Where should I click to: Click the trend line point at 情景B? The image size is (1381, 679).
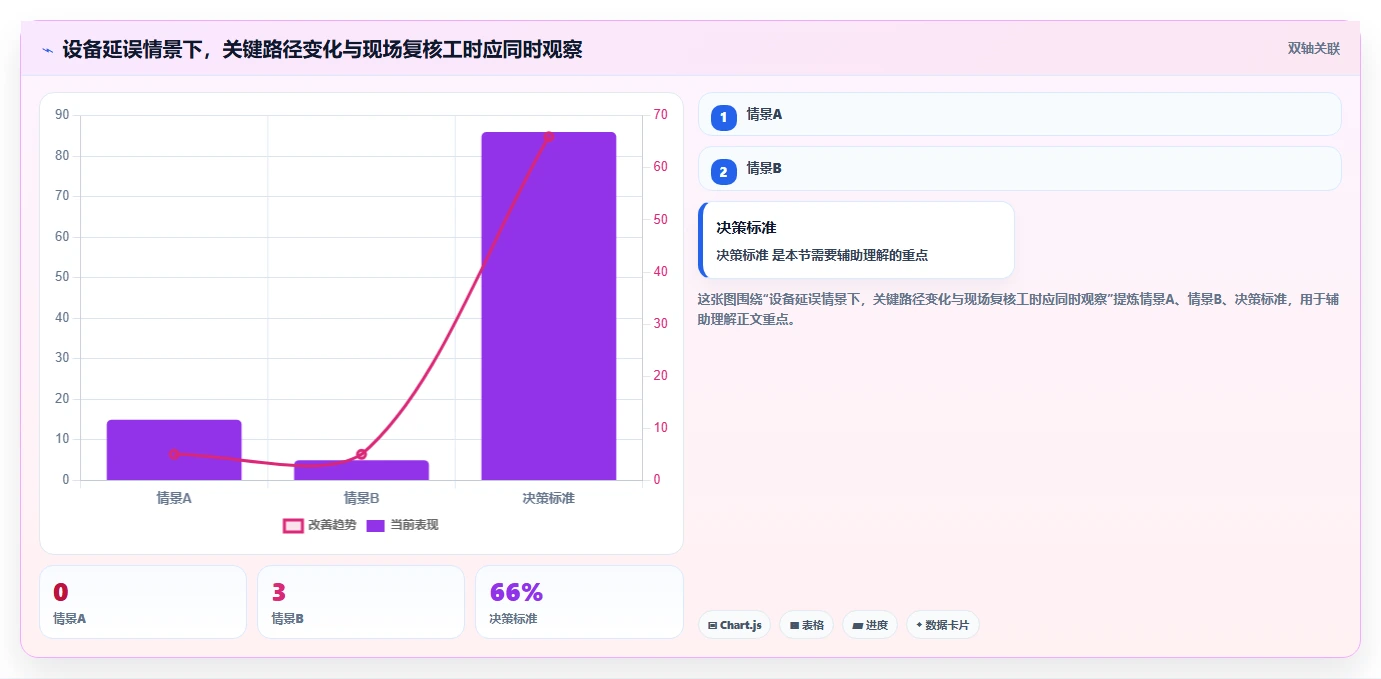coord(361,454)
